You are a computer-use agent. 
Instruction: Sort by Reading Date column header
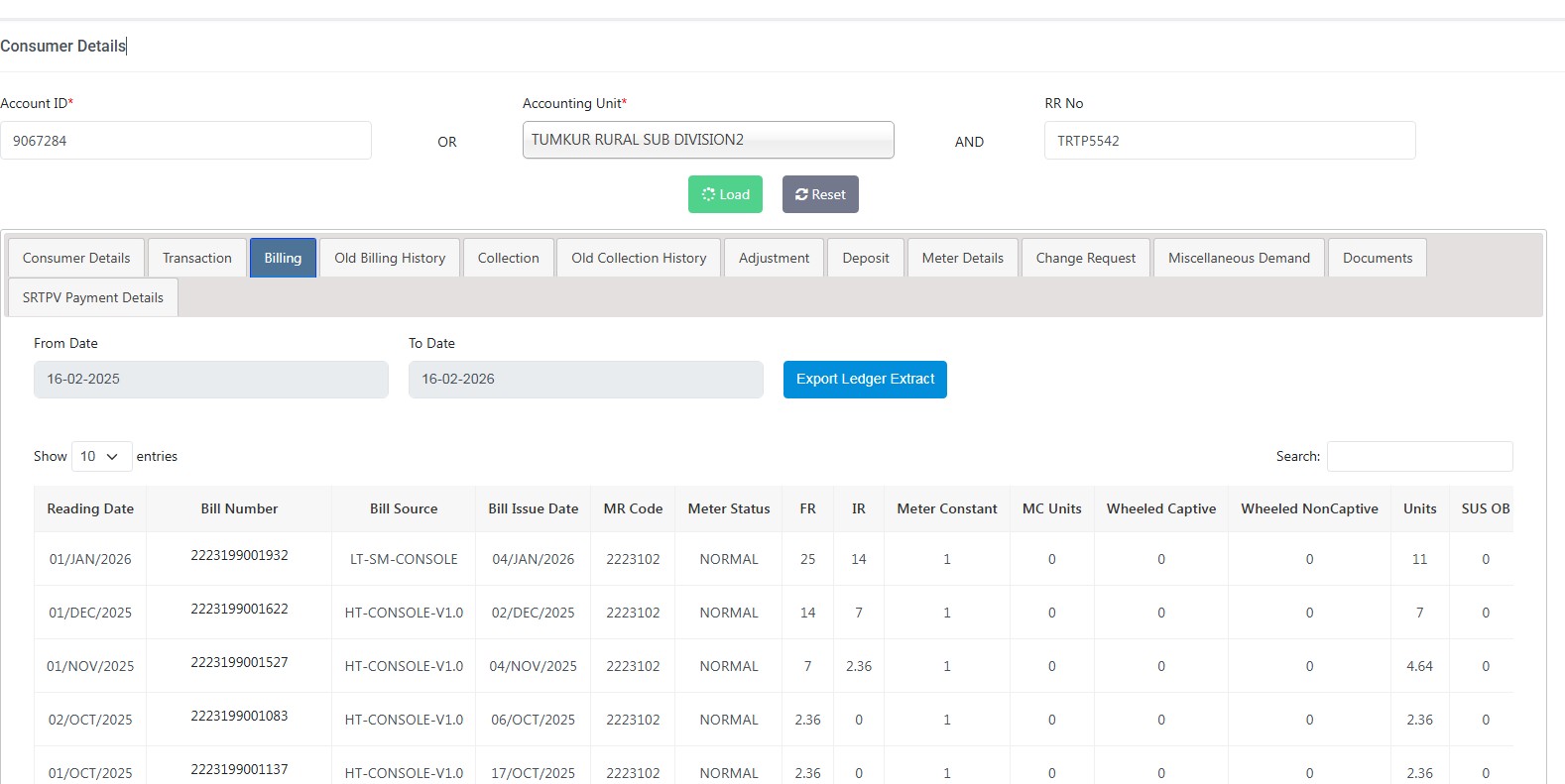(x=90, y=508)
